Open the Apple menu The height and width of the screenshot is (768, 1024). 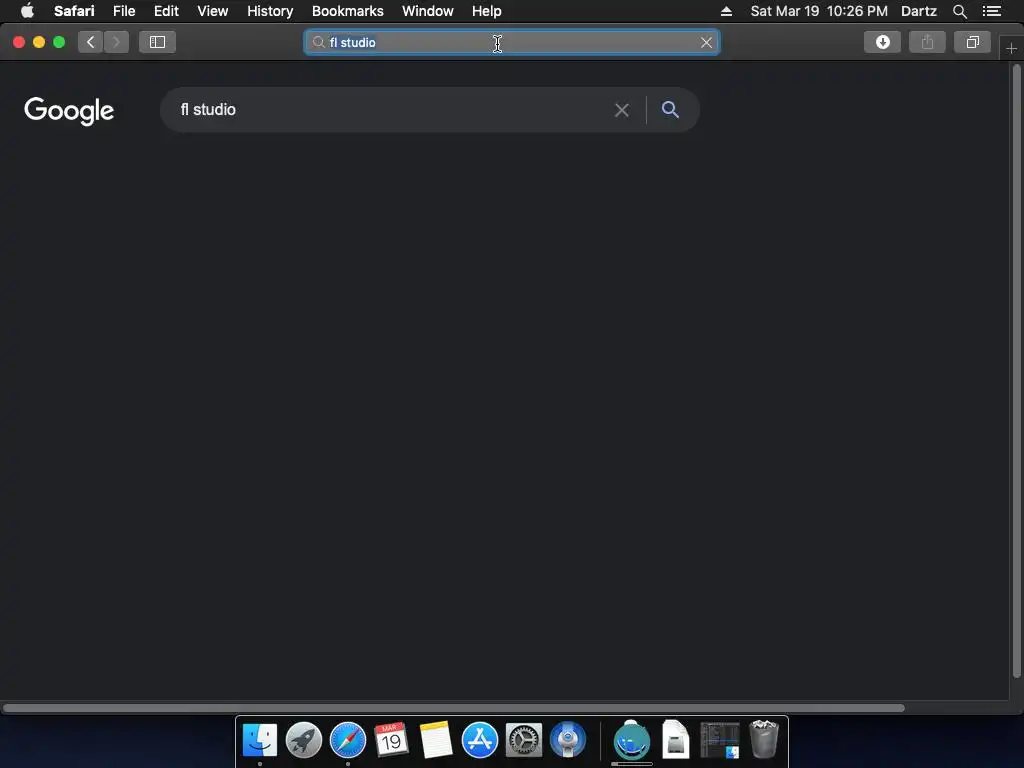point(27,11)
